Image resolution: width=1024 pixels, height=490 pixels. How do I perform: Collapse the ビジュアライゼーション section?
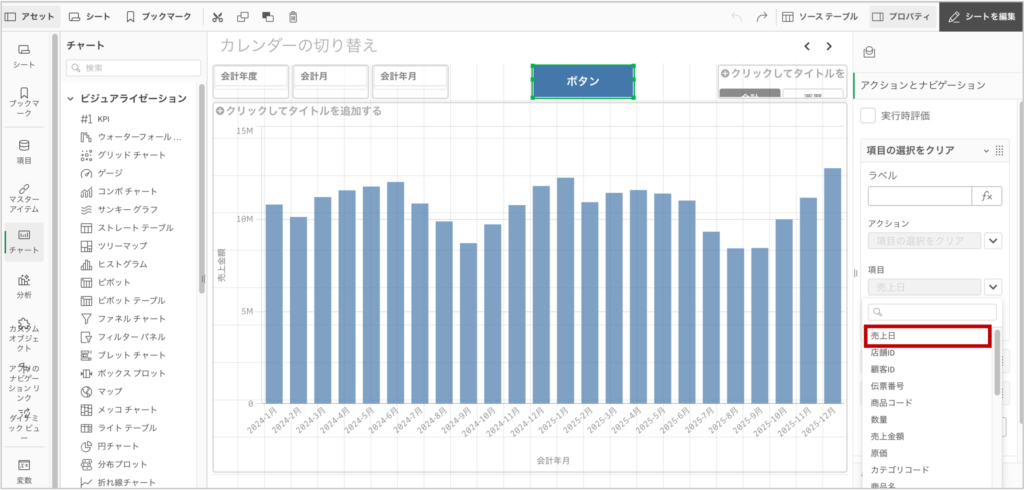coord(71,99)
